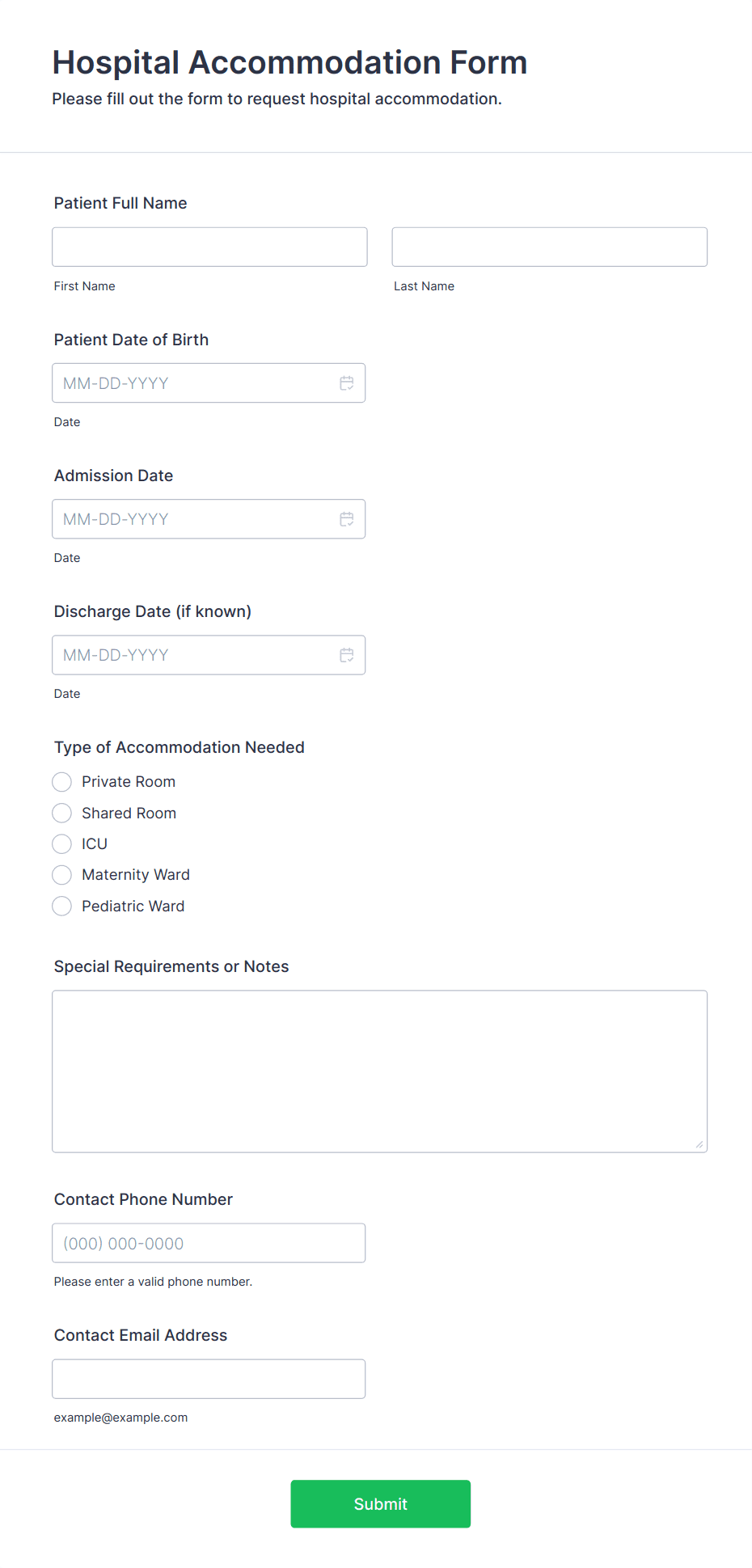Open calendar picker for Admission Date
The height and width of the screenshot is (1568, 752).
(346, 519)
